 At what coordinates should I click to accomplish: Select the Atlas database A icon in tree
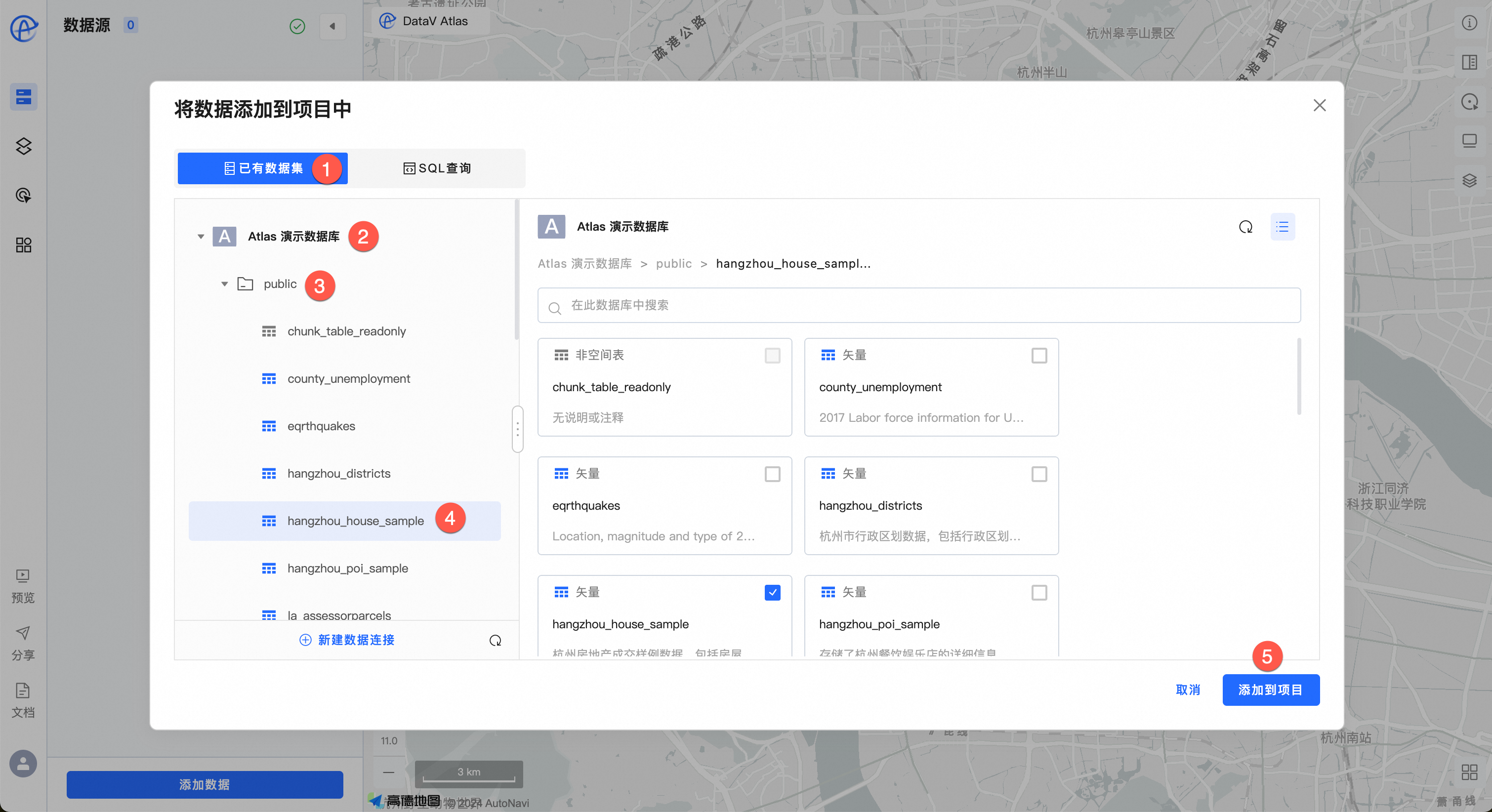click(x=224, y=236)
